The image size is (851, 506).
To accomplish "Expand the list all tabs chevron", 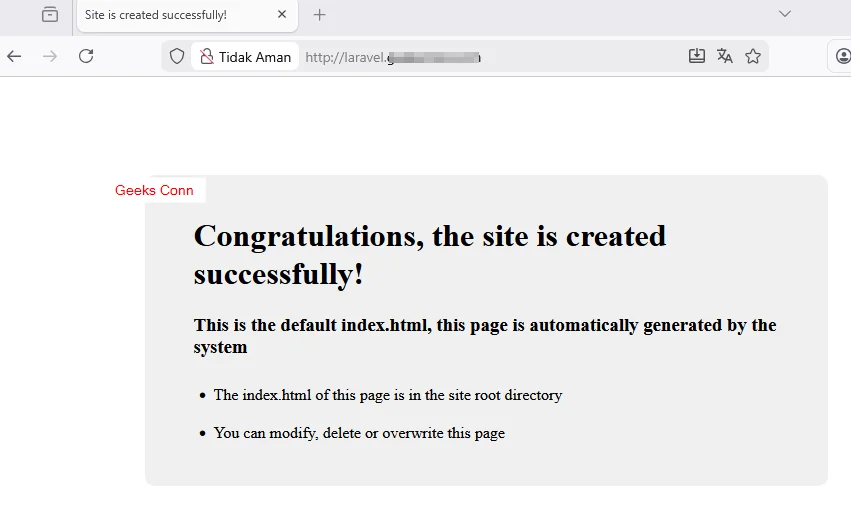I will click(785, 14).
